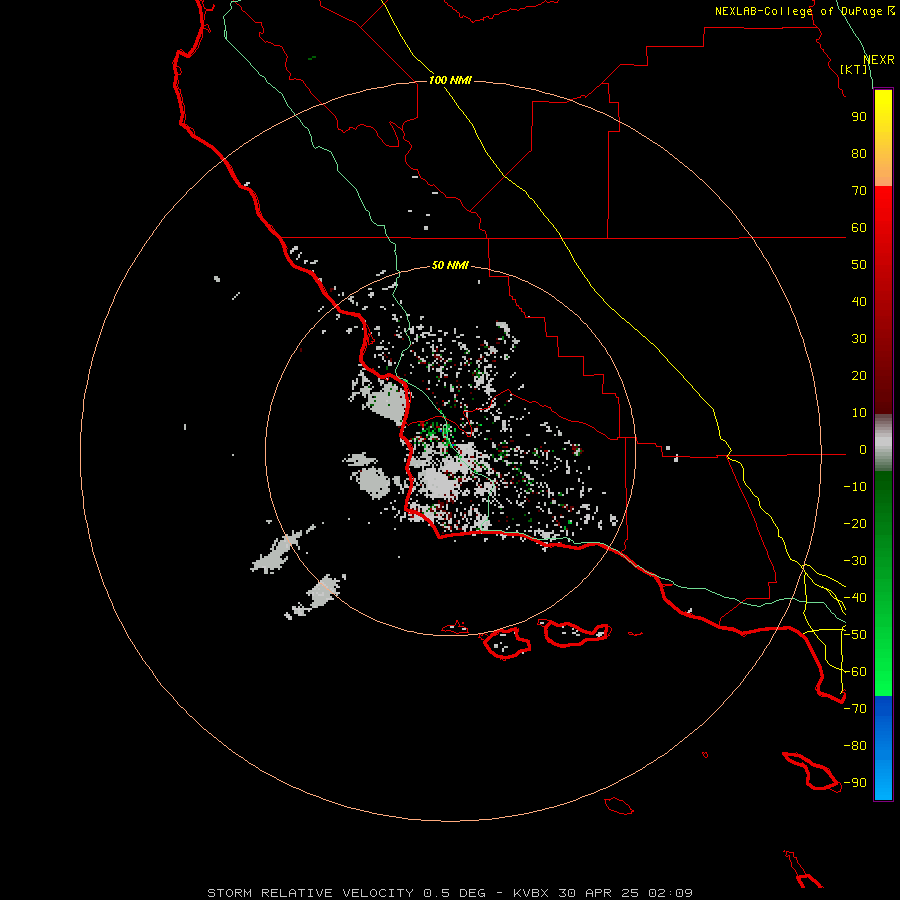Click the -90 value on the velocity scale
The width and height of the screenshot is (900, 900).
click(x=855, y=783)
